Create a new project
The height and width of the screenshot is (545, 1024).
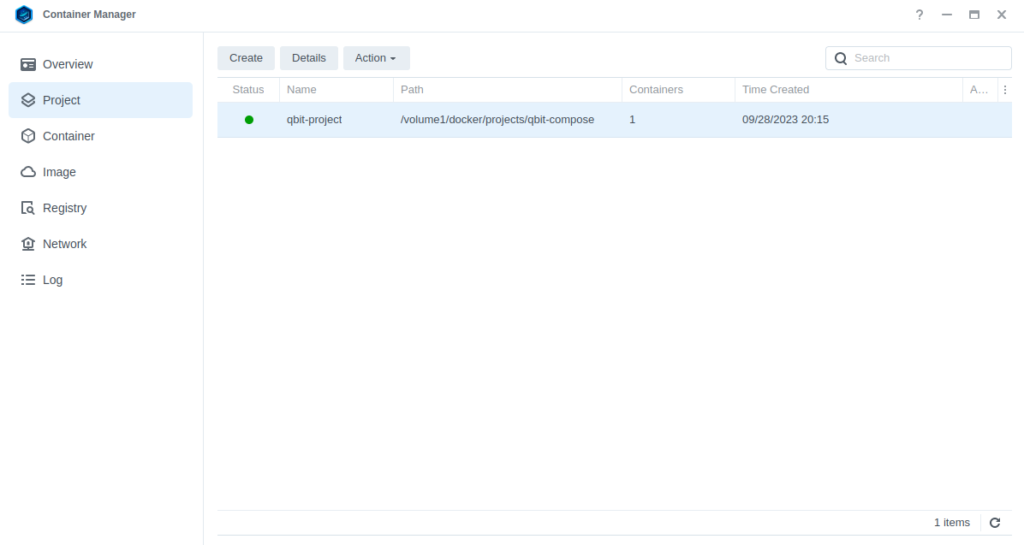pos(246,58)
